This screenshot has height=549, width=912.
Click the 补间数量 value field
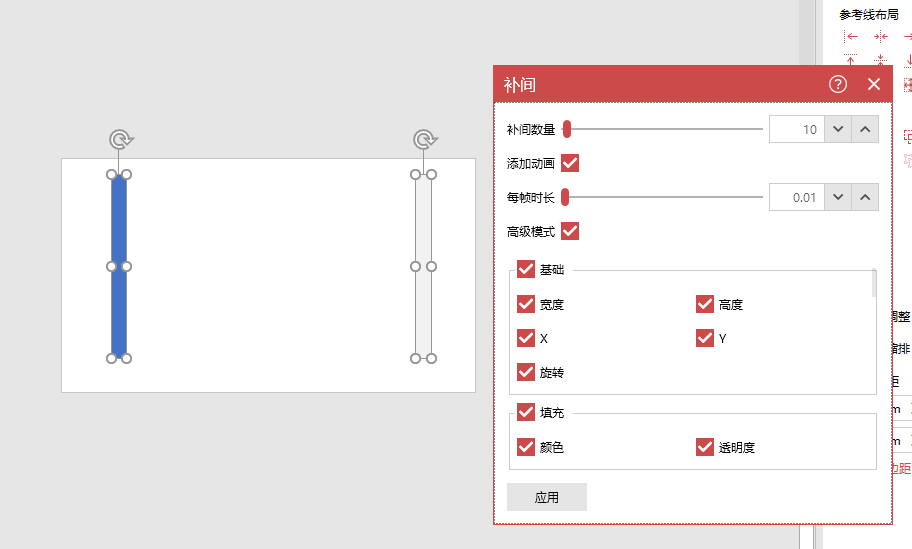tap(796, 129)
